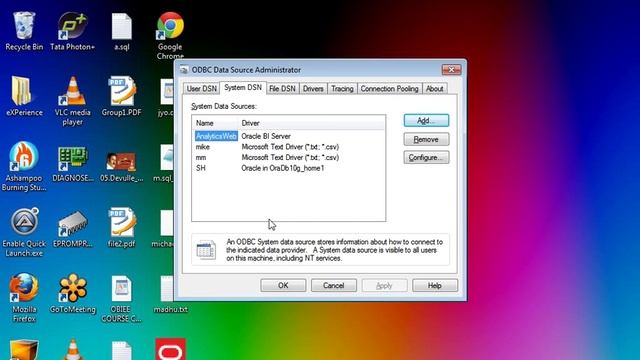Select the EPROMPR shortcut icon

pos(73,229)
